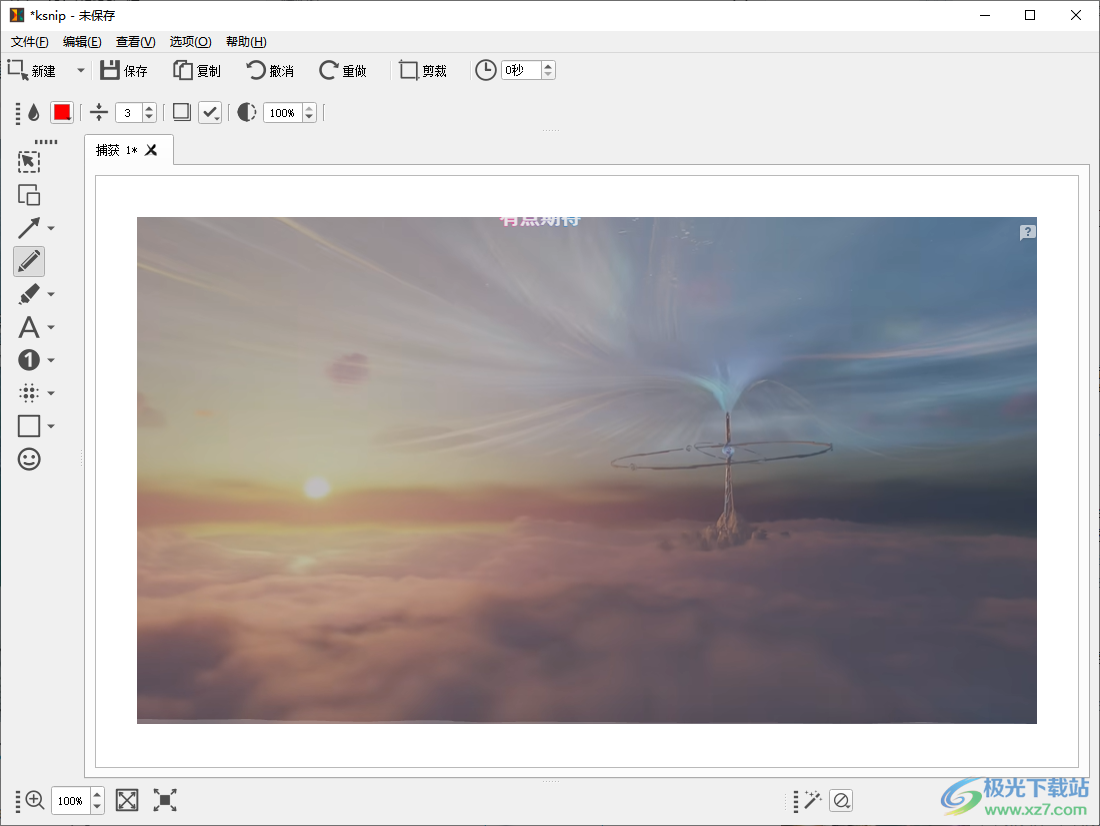Activate the Duplicate tool
The width and height of the screenshot is (1100, 826).
(x=29, y=195)
